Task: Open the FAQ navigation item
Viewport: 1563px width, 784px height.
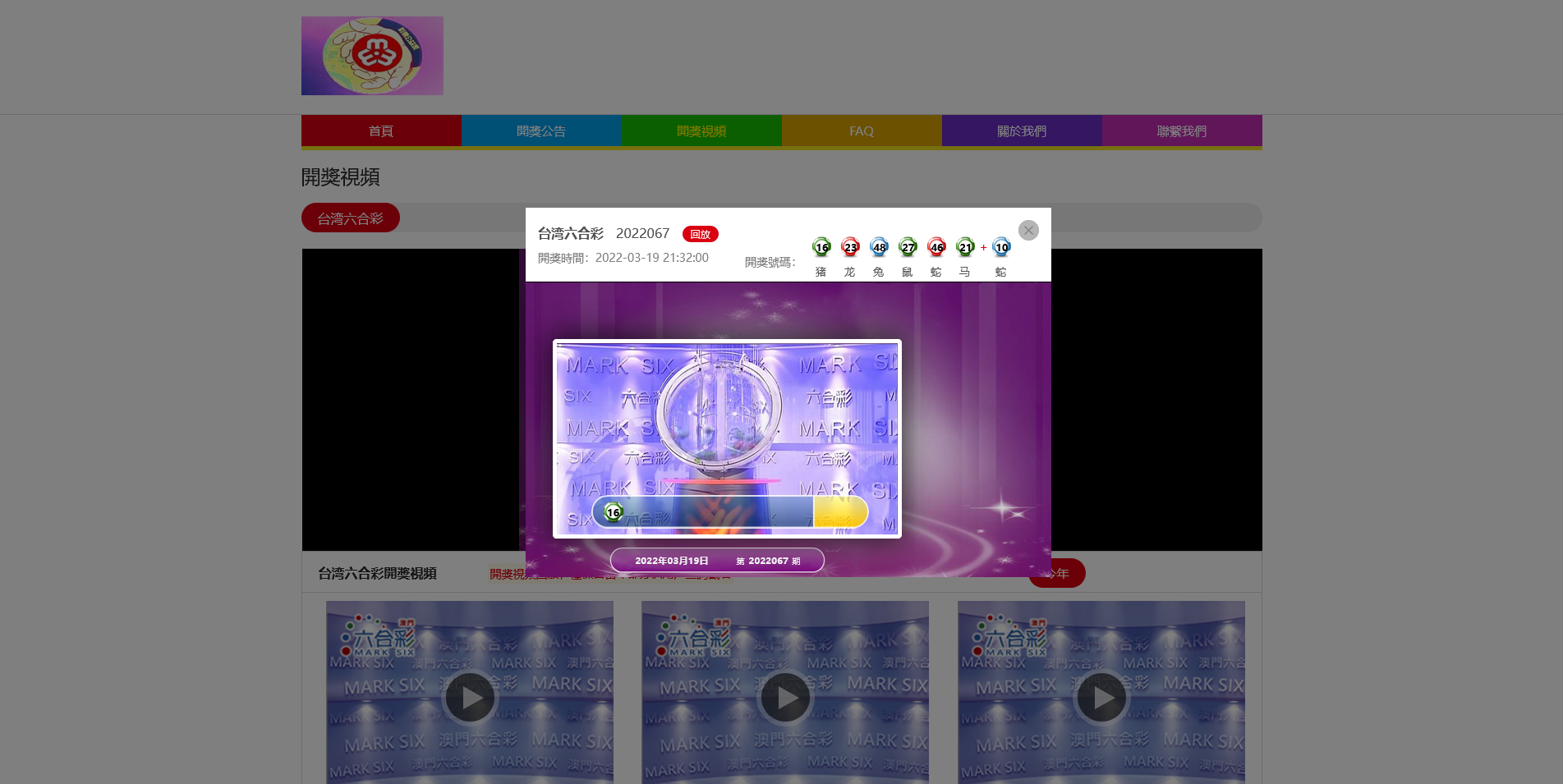Action: pyautogui.click(x=862, y=131)
